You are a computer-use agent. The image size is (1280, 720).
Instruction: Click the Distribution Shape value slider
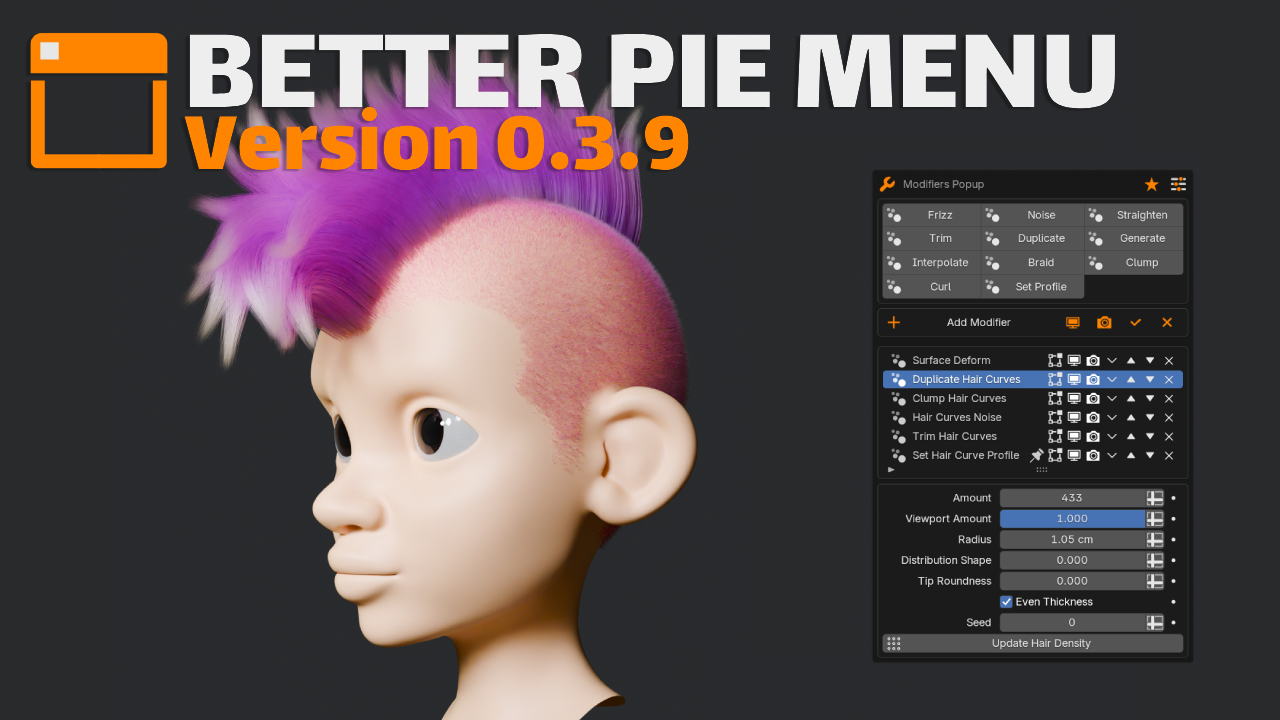(1072, 561)
